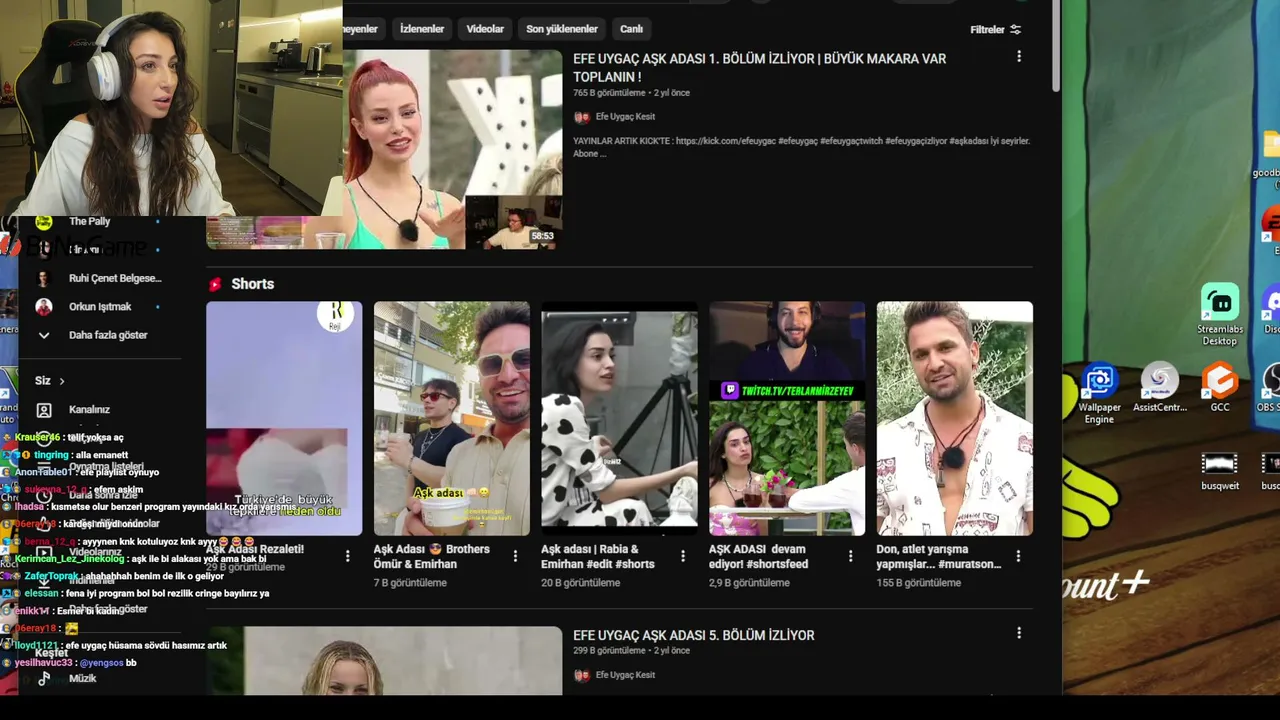Play the 'Rabia & Emirhan' short thumbnail
Screen dimensions: 1280x720
pyautogui.click(x=620, y=419)
